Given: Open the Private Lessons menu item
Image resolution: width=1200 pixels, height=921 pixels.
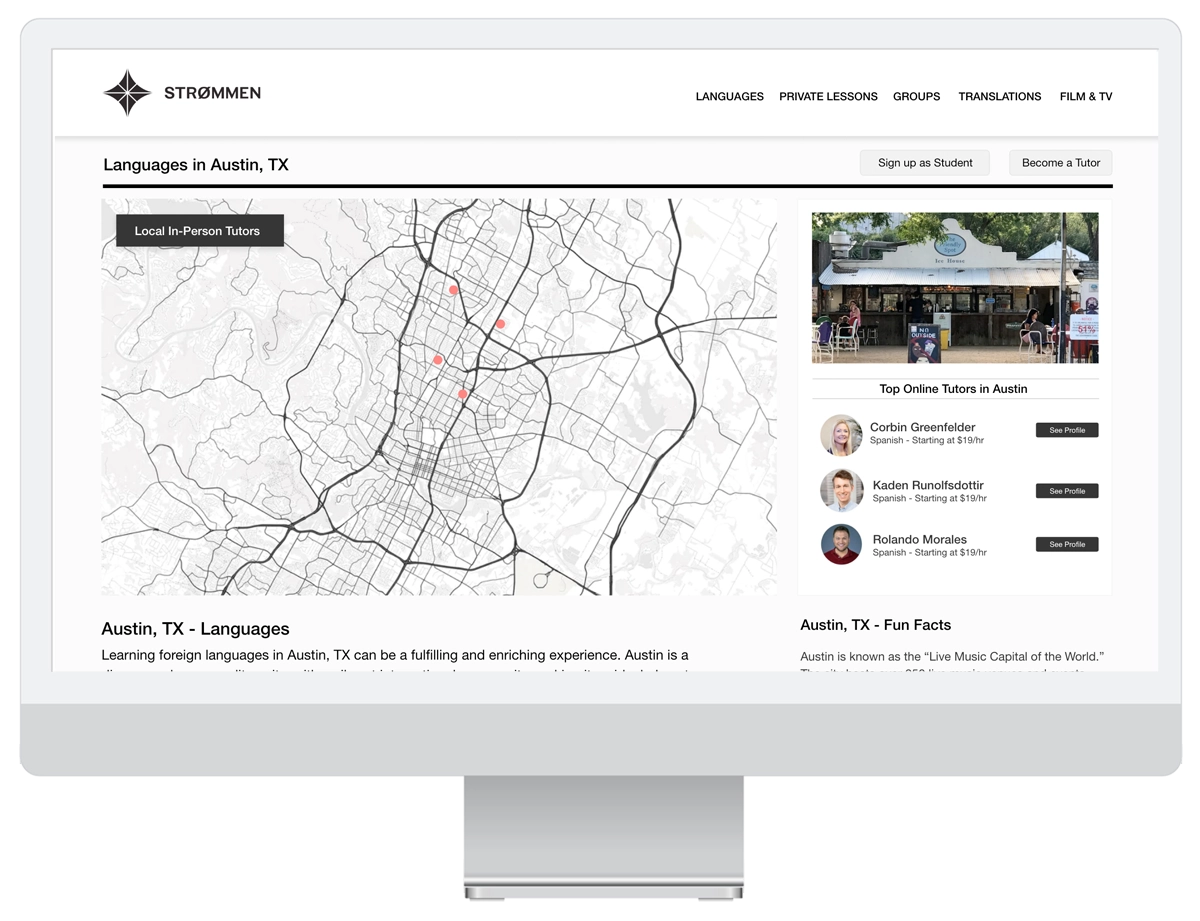Looking at the screenshot, I should (x=828, y=97).
